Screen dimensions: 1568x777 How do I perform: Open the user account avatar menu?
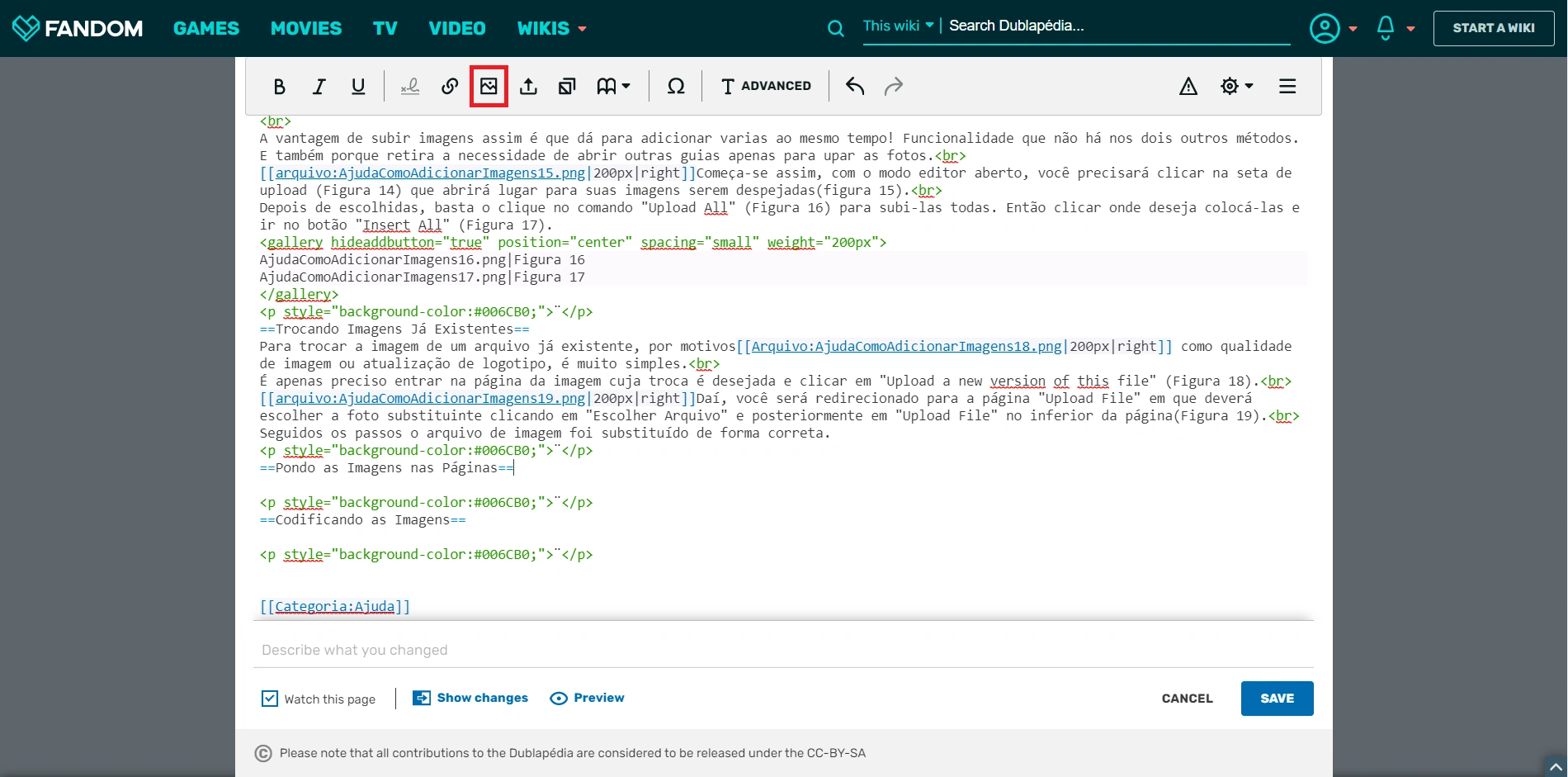coord(1332,28)
